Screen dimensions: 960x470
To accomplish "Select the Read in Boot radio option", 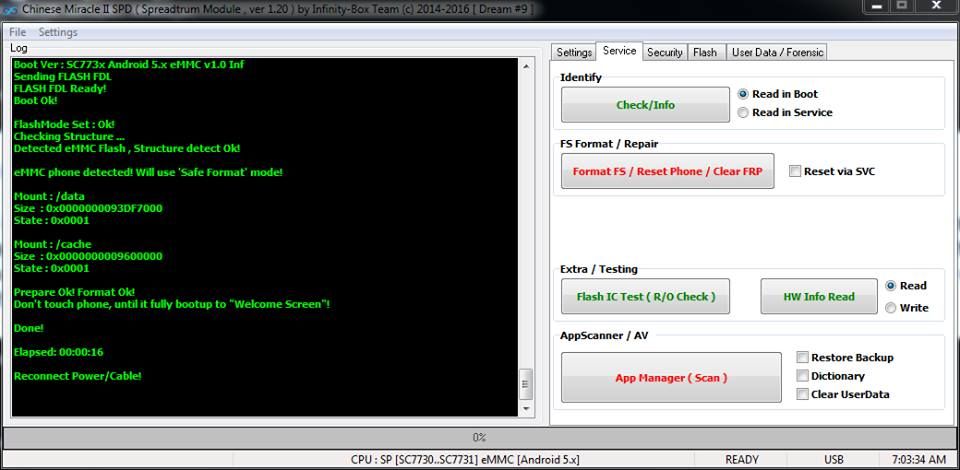I will click(x=743, y=94).
